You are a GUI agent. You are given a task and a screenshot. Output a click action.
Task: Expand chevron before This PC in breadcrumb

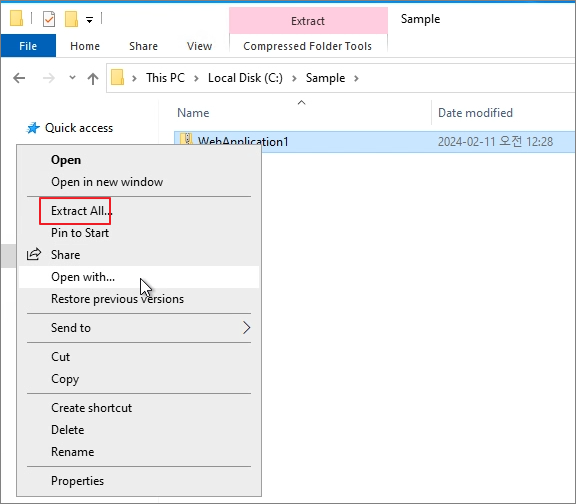pyautogui.click(x=134, y=78)
